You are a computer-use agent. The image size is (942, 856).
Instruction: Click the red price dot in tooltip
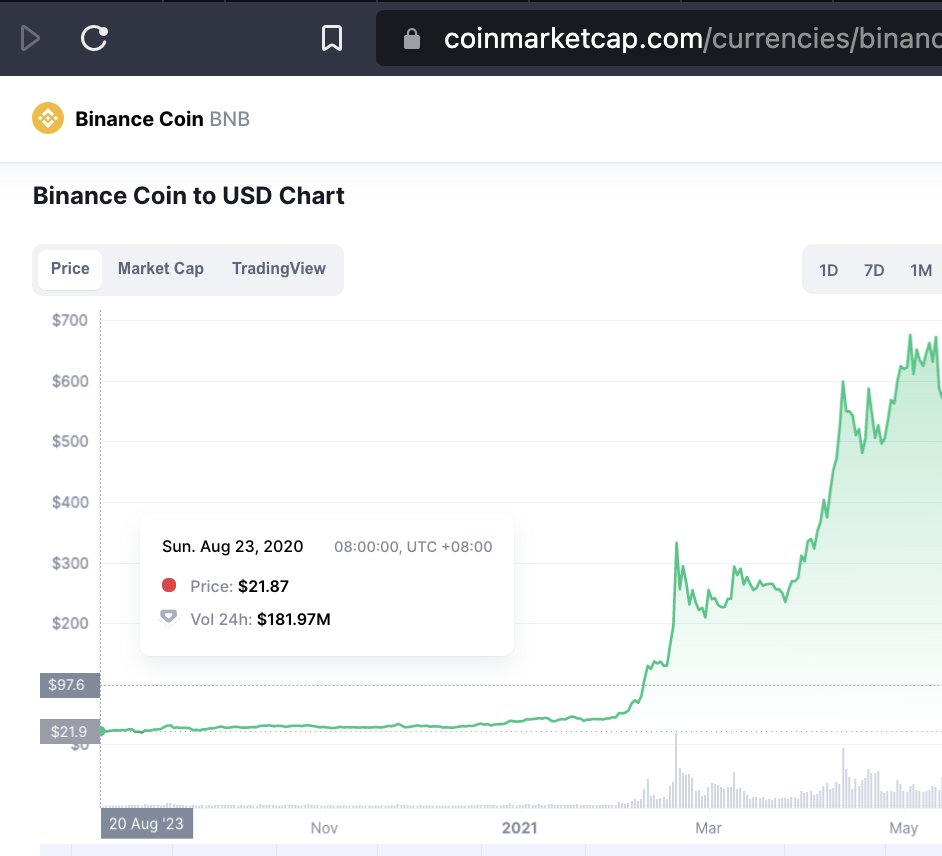point(169,585)
